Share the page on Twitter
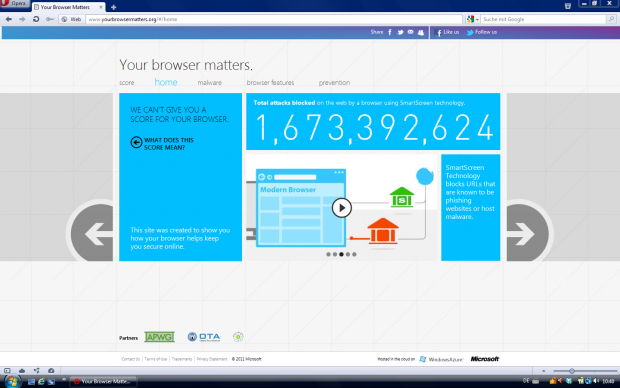 coord(400,32)
